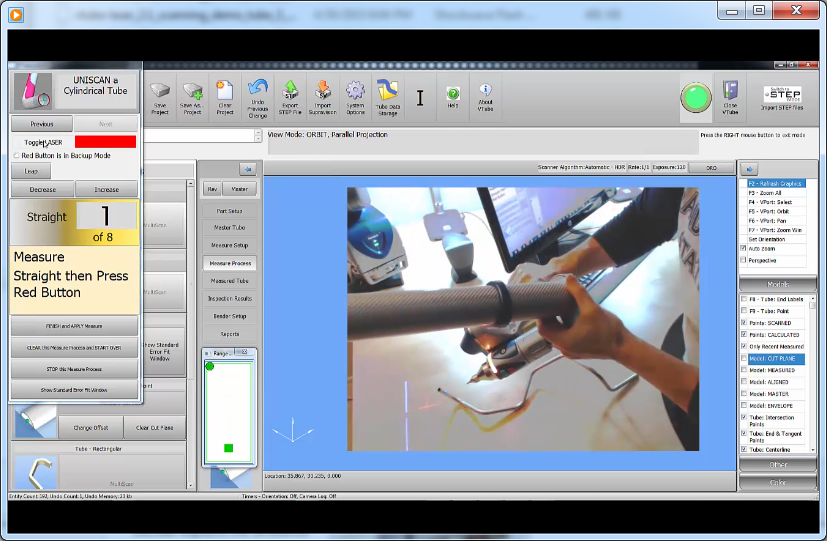Click the large green status light
The image size is (827, 541).
click(696, 98)
